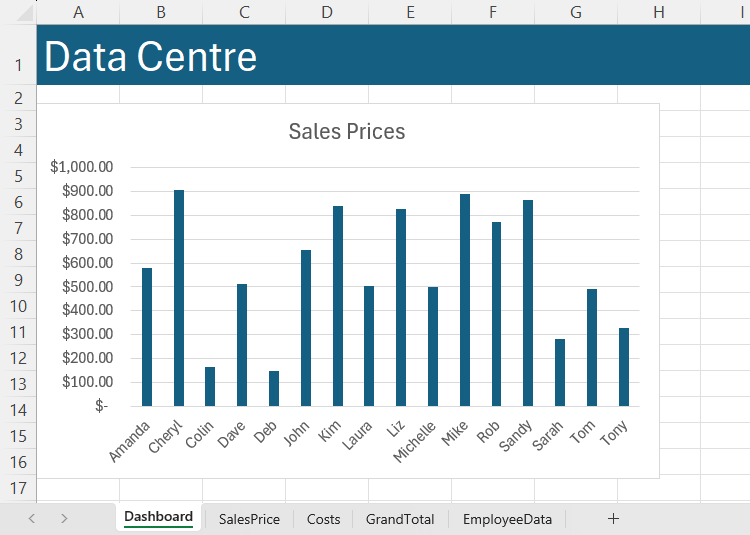Select the EmployeeData sheet tab
Viewport: 750px width, 535px height.
507,519
